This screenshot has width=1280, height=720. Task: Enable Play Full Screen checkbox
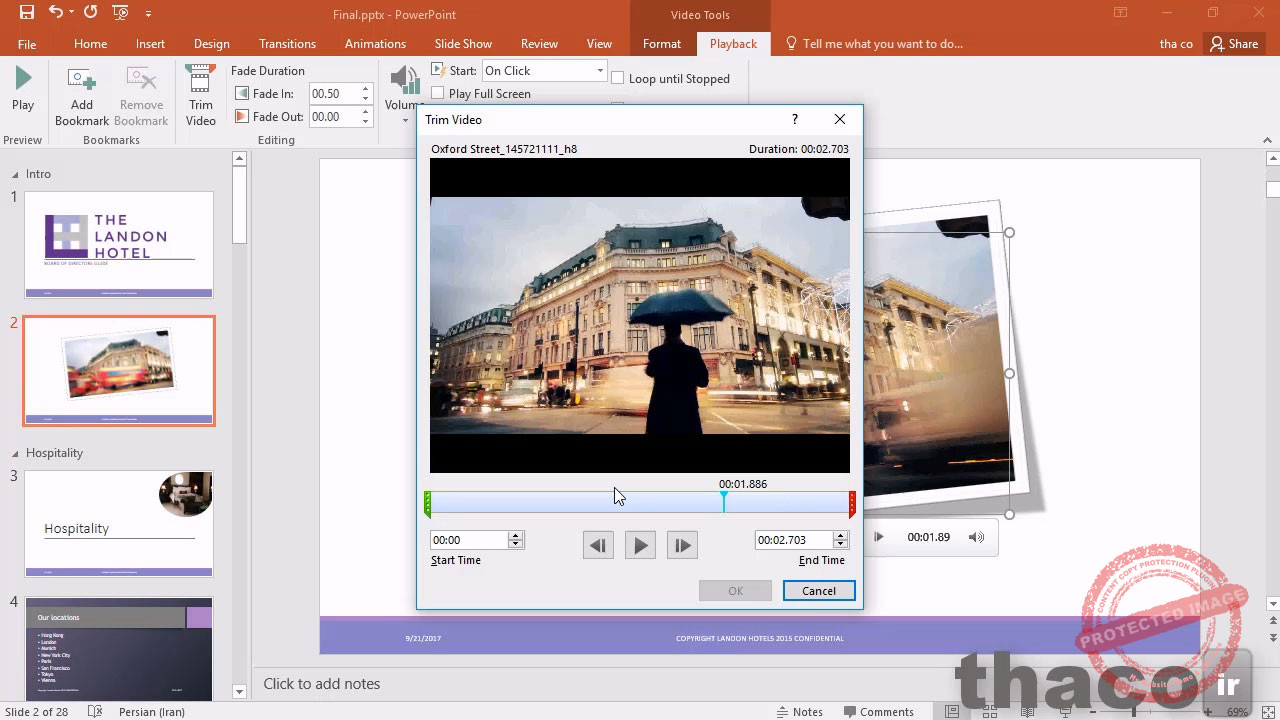point(438,93)
